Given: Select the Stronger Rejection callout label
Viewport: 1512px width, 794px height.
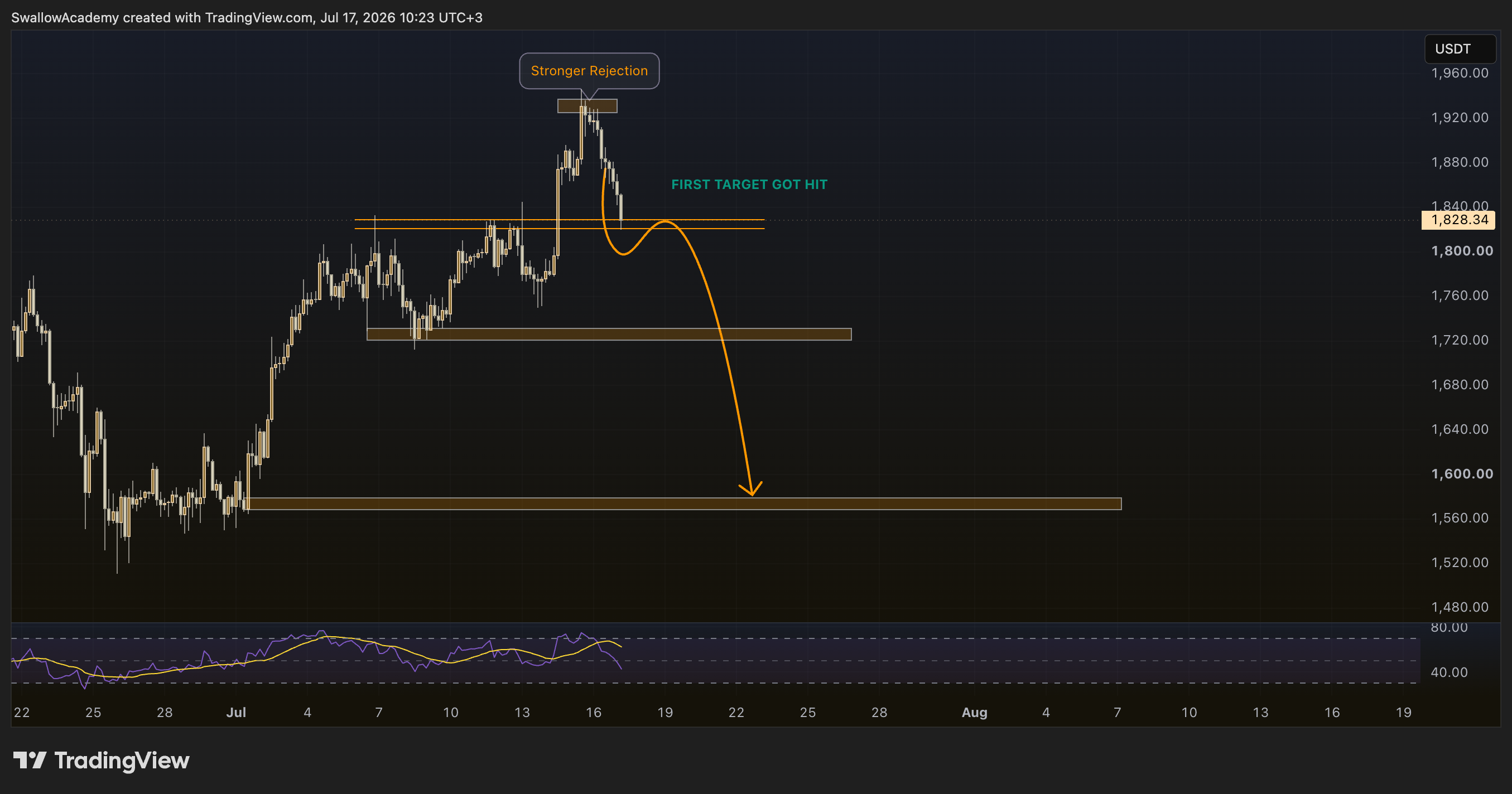Looking at the screenshot, I should tap(589, 71).
